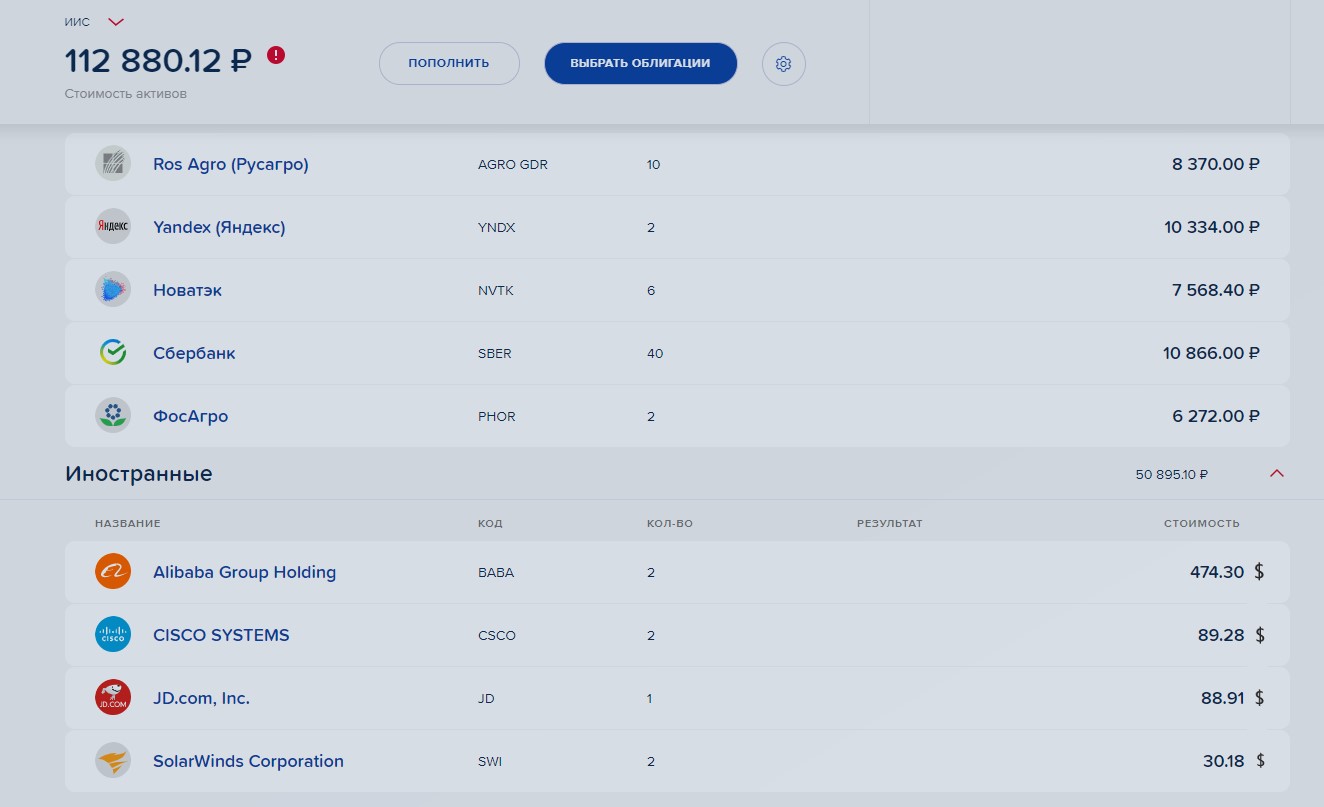Click the Новатэк logo icon

[x=113, y=290]
